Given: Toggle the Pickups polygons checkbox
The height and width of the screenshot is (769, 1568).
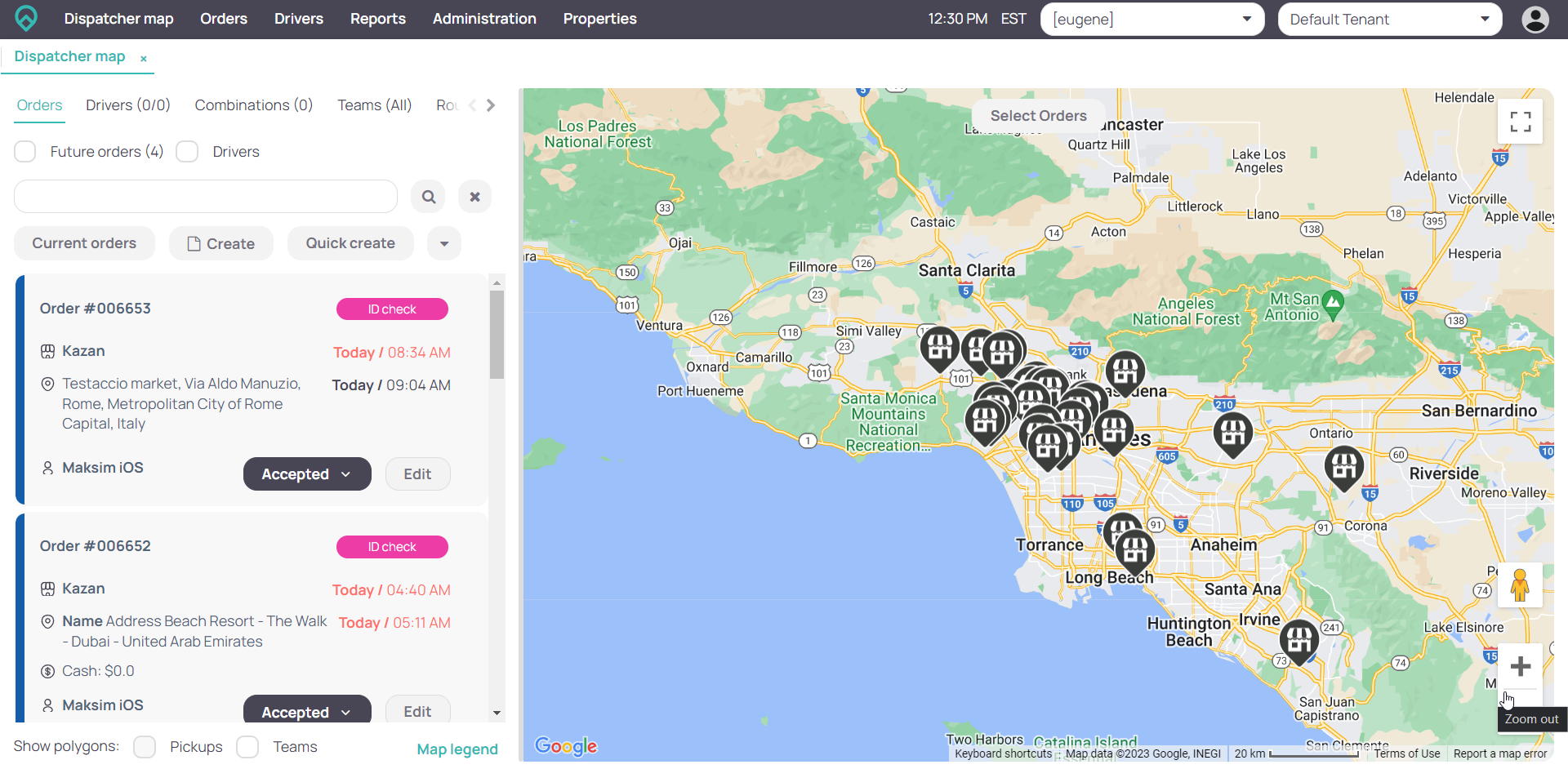Looking at the screenshot, I should 145,747.
